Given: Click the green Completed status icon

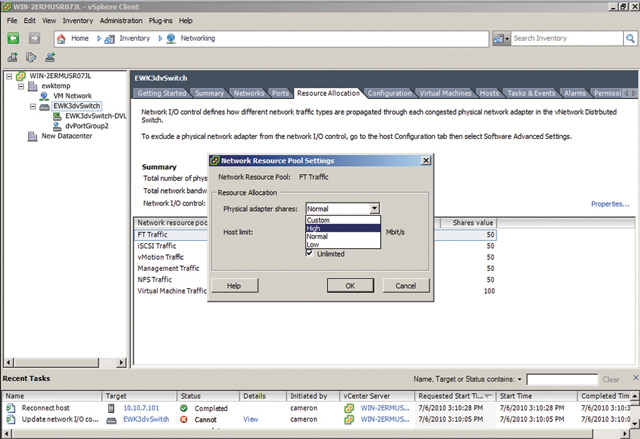Looking at the screenshot, I should 184,408.
